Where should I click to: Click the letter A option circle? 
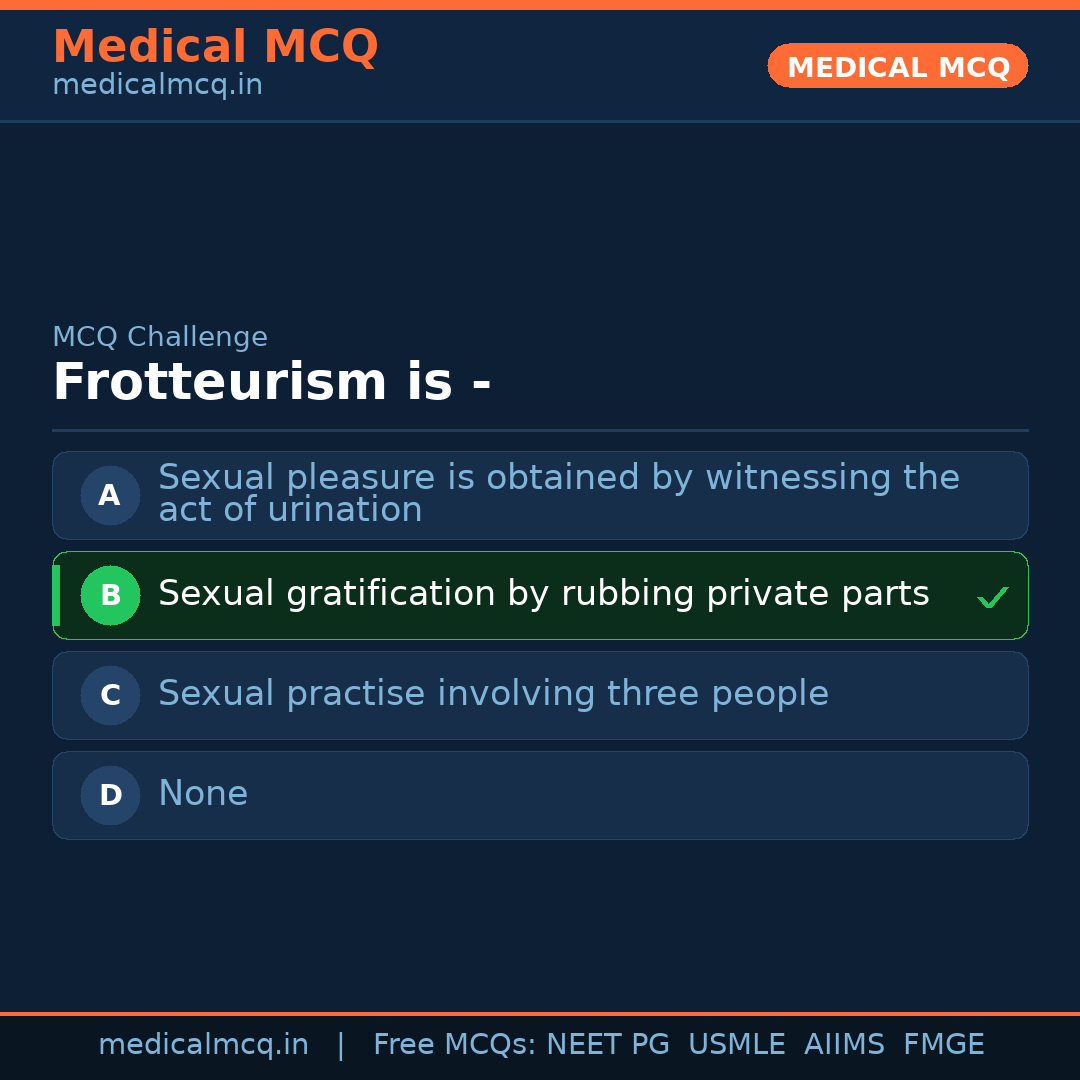coord(110,495)
